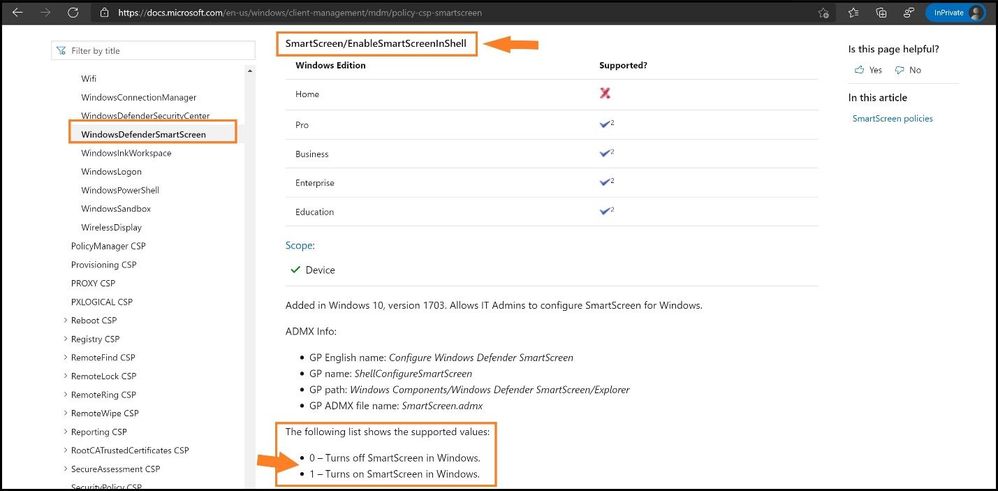The image size is (998, 491).
Task: Click thumbs-up Yes feedback button
Action: click(868, 70)
